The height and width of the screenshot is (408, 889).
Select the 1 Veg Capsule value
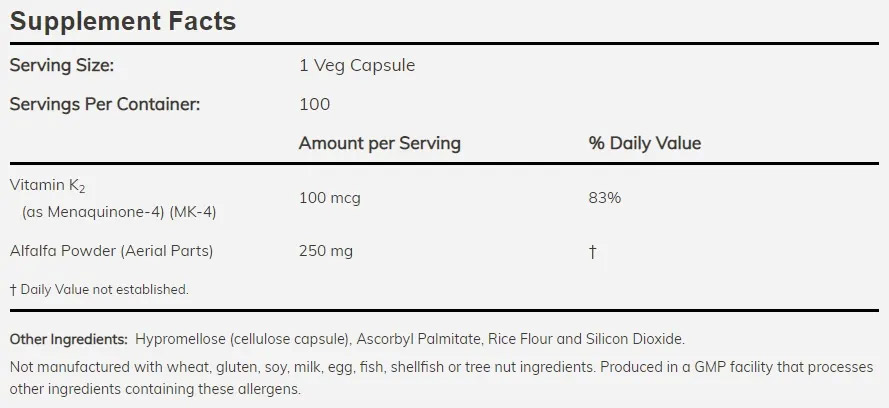pos(357,66)
